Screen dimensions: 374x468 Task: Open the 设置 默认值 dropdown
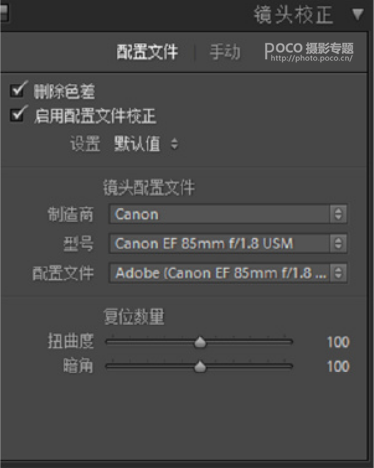pyautogui.click(x=146, y=144)
